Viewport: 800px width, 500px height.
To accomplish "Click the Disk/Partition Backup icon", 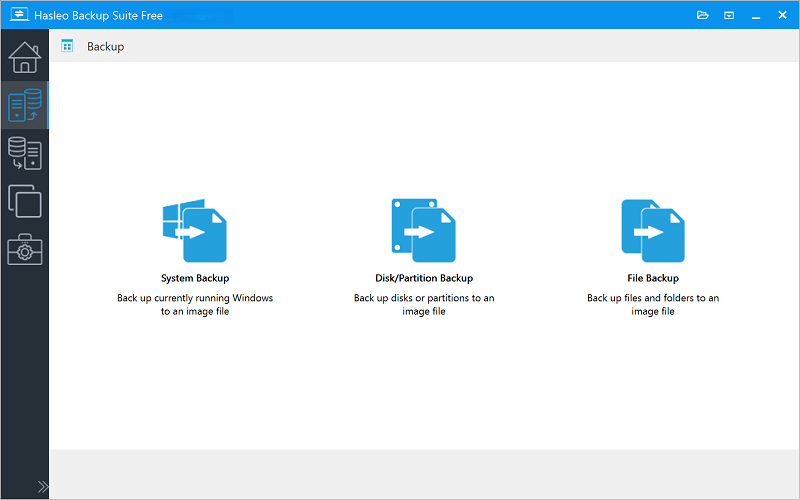I will point(423,231).
